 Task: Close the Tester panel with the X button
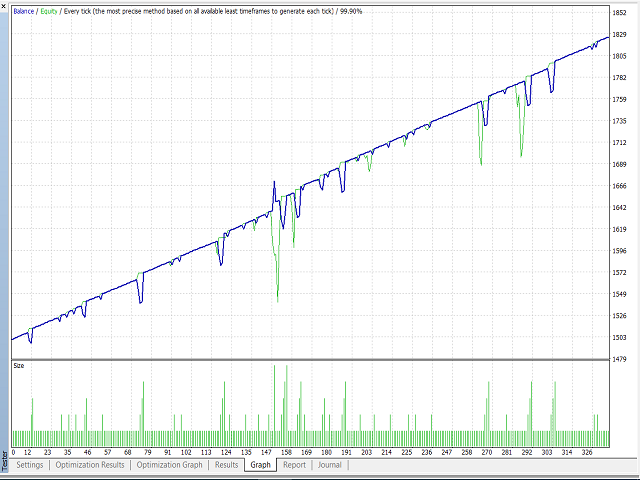[x=3, y=6]
